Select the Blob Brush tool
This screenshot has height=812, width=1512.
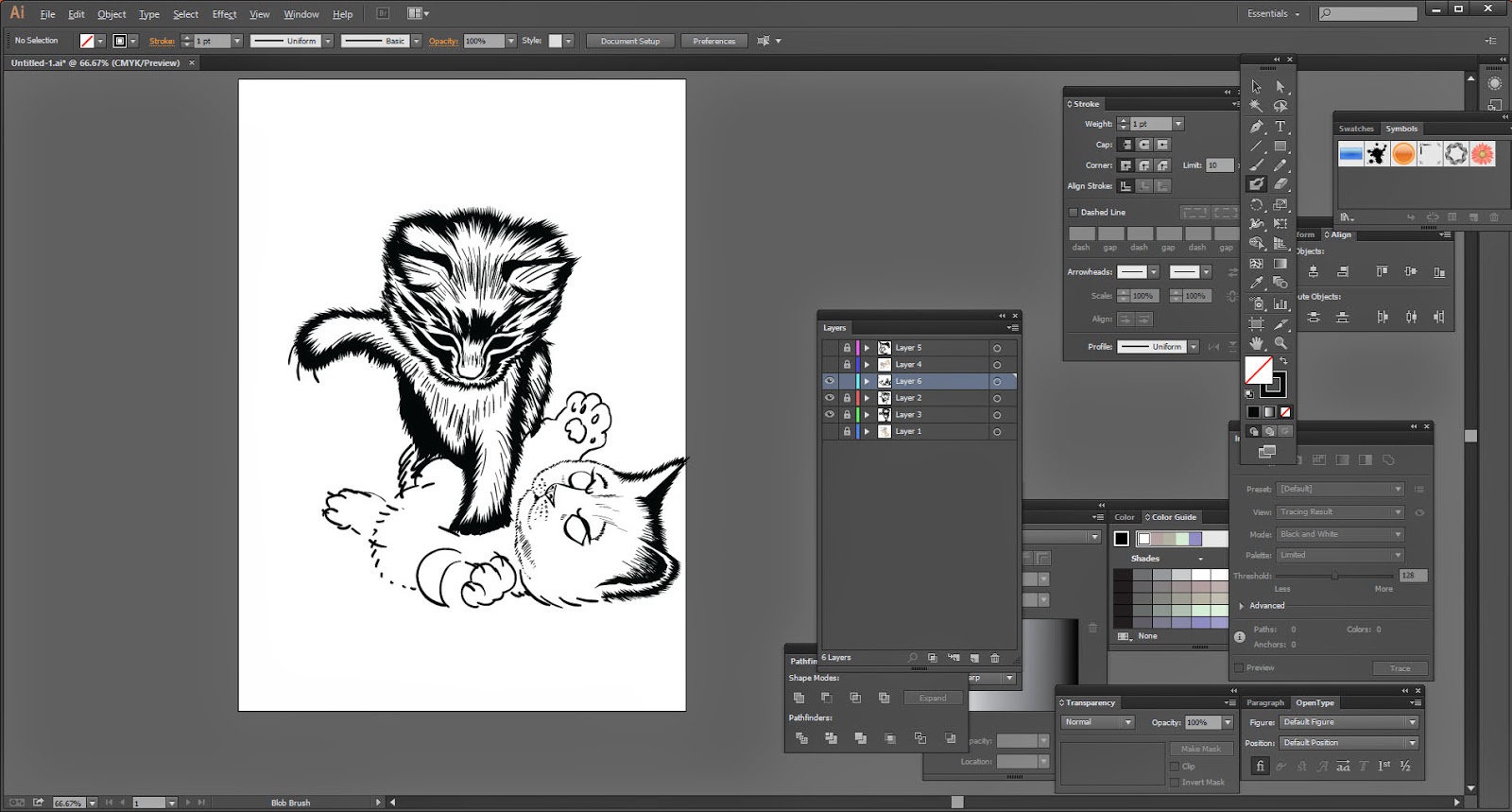pos(1256,184)
